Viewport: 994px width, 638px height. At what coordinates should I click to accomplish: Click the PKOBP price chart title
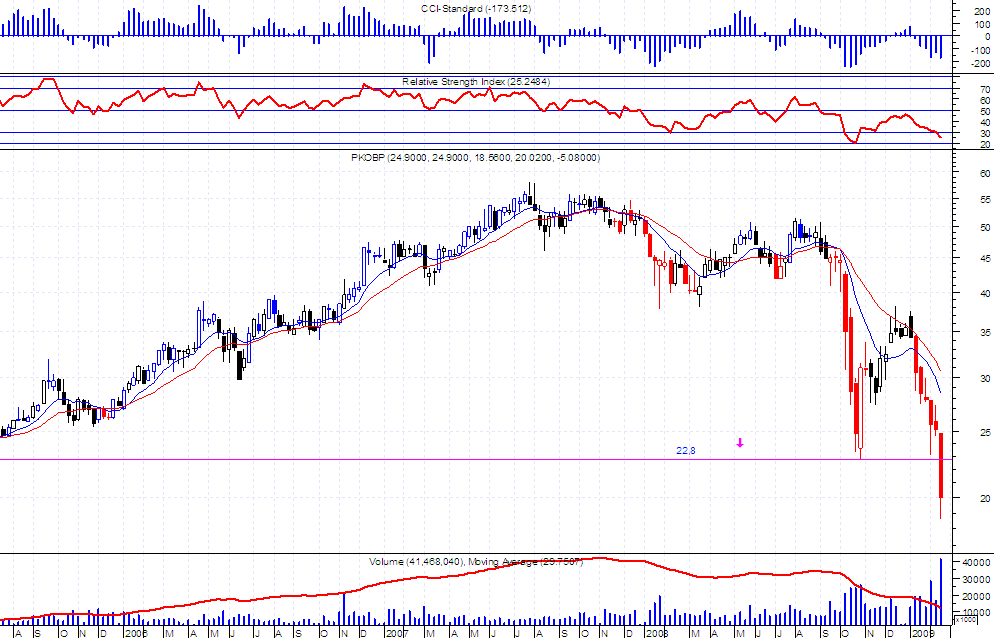475,157
